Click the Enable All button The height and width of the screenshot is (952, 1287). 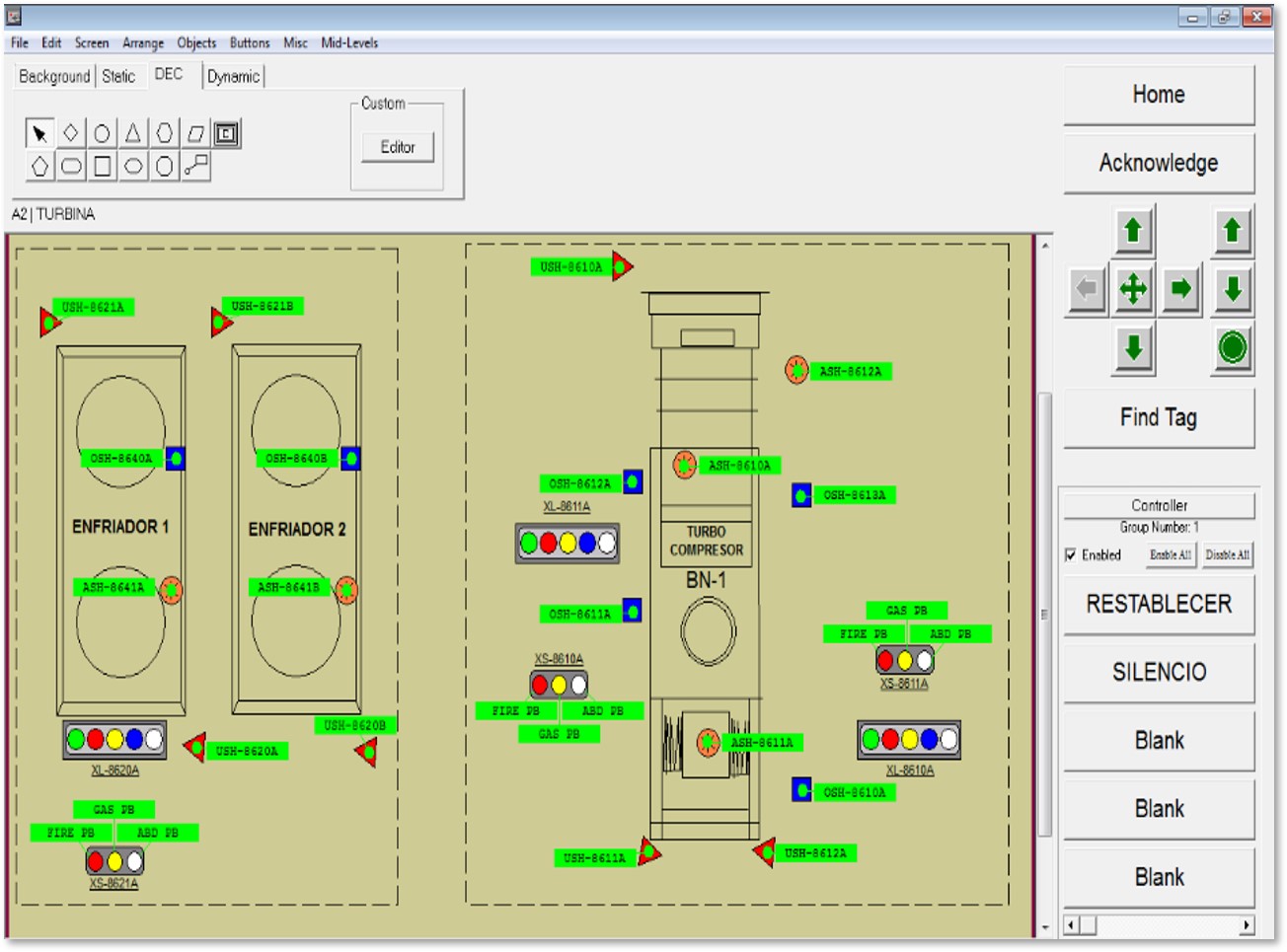[1171, 555]
